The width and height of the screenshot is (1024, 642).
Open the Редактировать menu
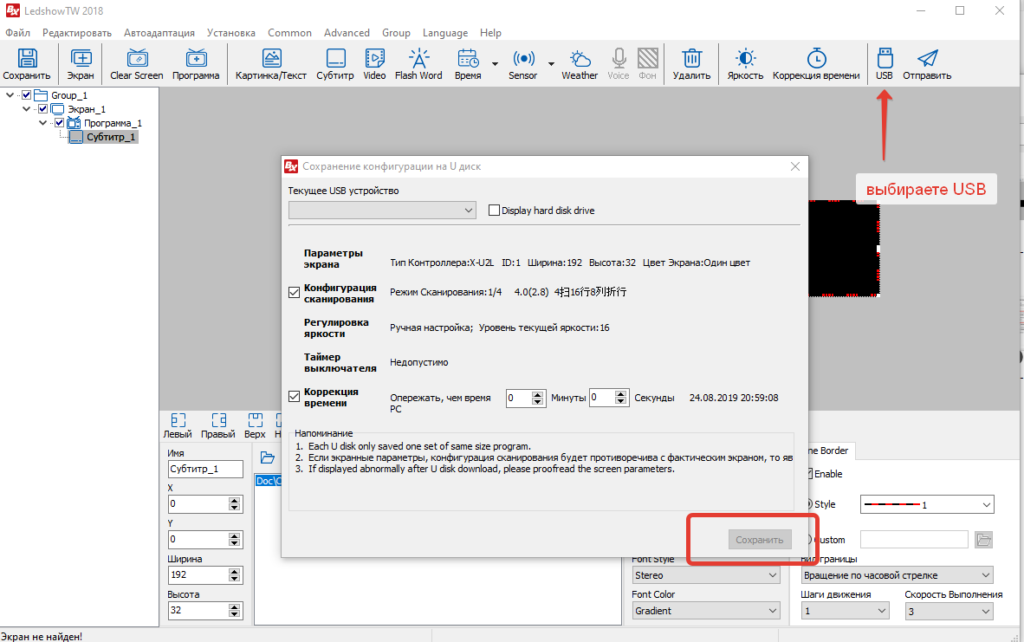[x=77, y=33]
